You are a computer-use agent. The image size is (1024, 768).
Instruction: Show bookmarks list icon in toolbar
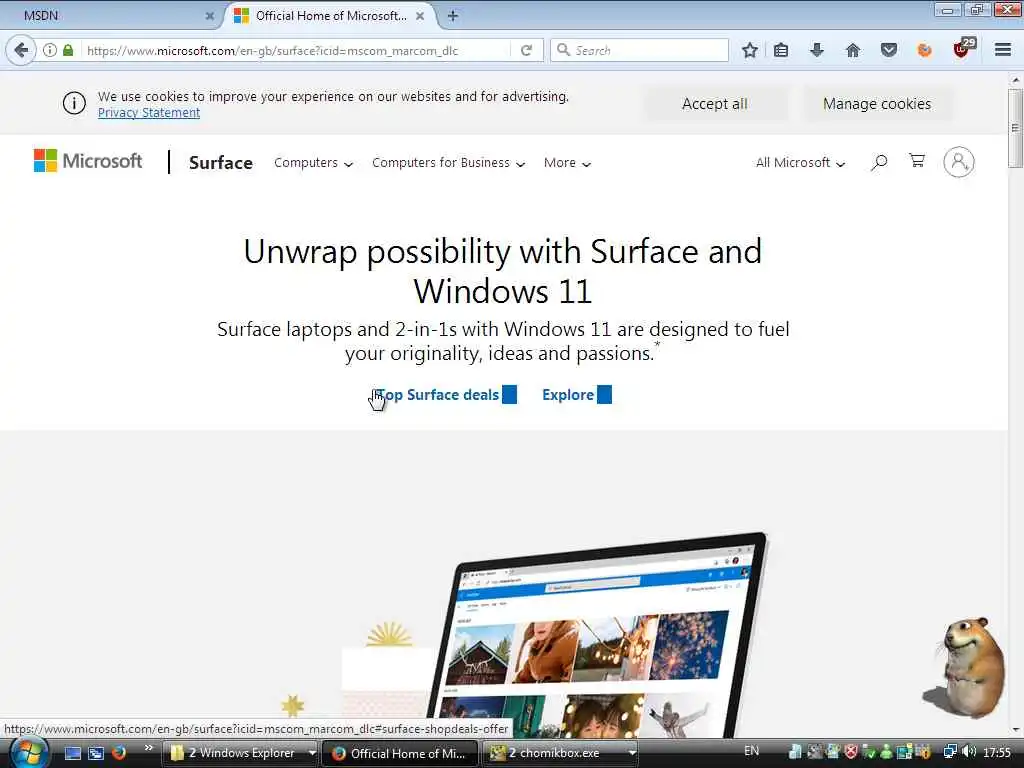click(x=781, y=50)
